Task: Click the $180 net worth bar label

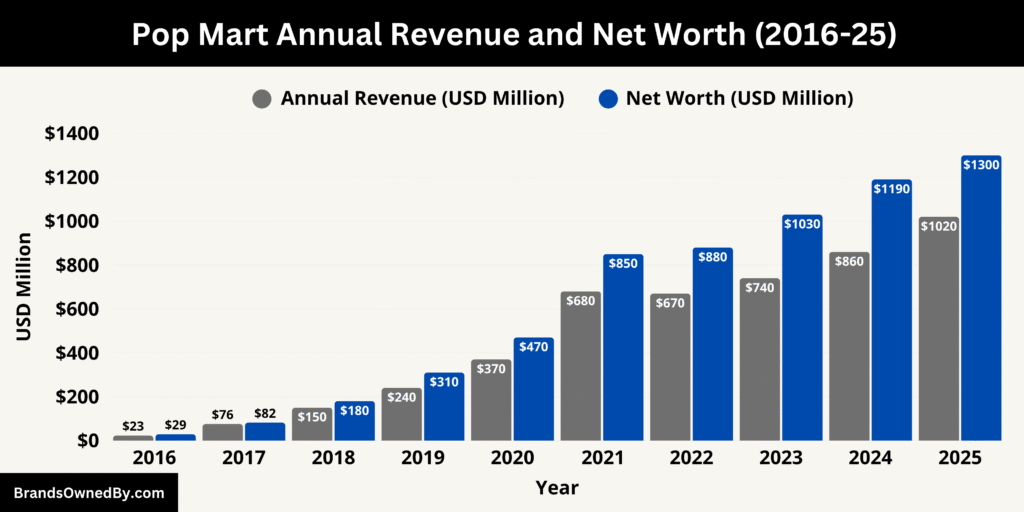Action: coord(355,411)
